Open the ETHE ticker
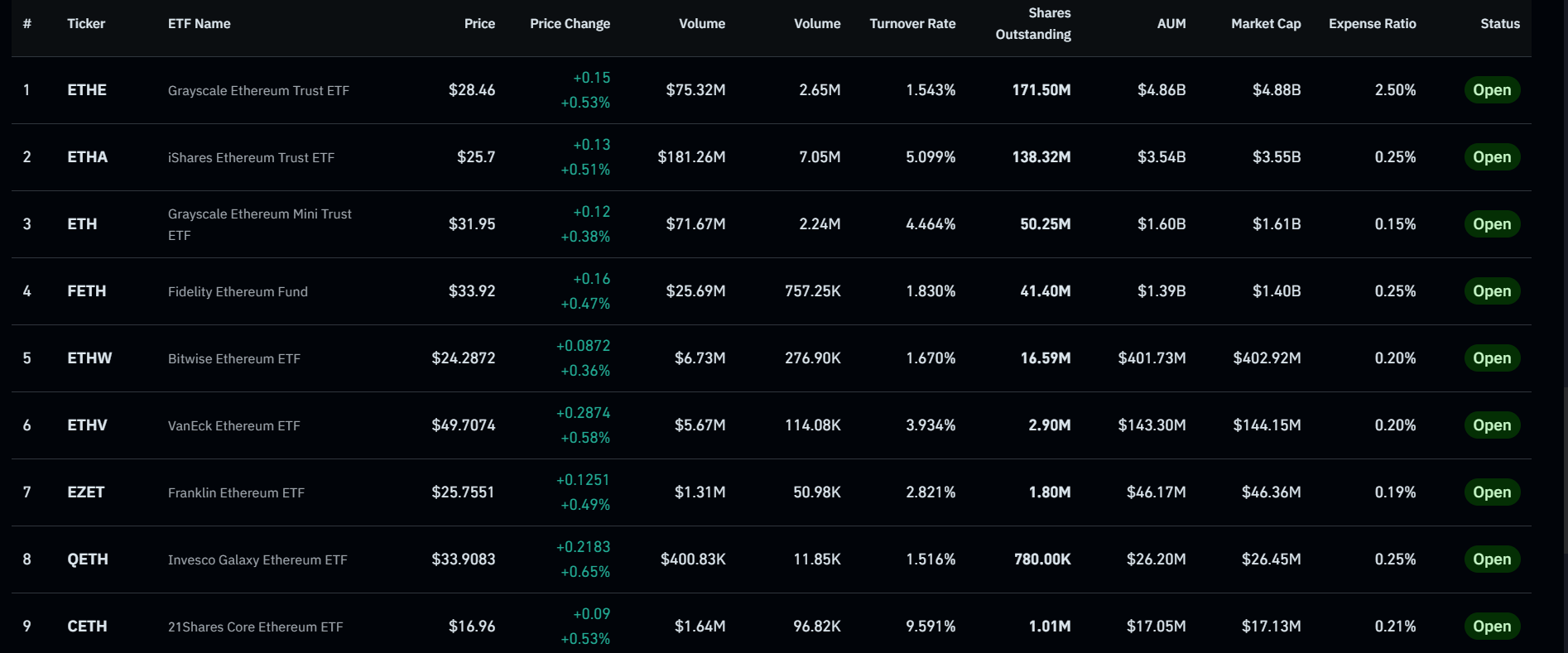This screenshot has width=1568, height=653. click(x=87, y=90)
